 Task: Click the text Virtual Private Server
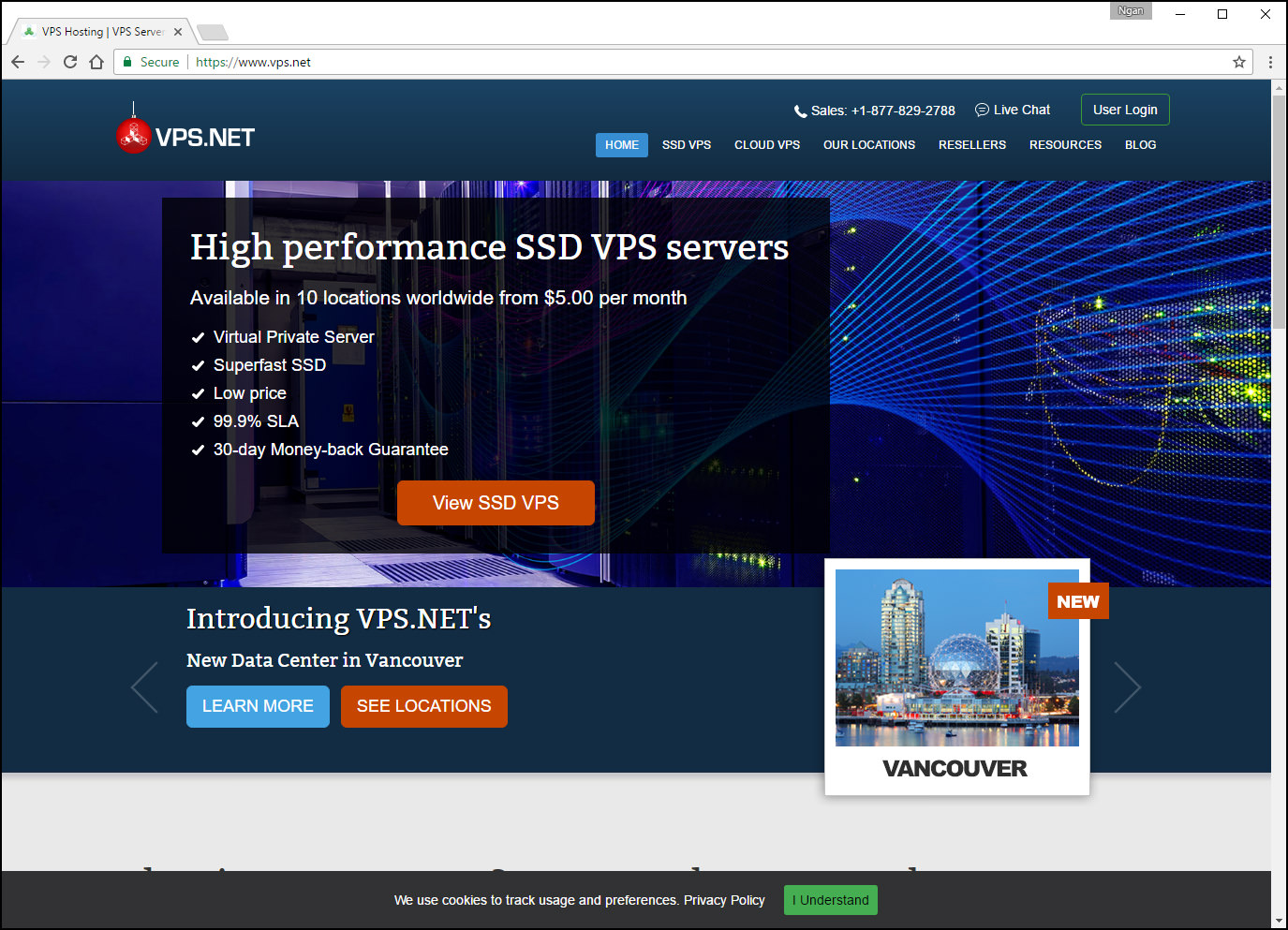(x=293, y=337)
